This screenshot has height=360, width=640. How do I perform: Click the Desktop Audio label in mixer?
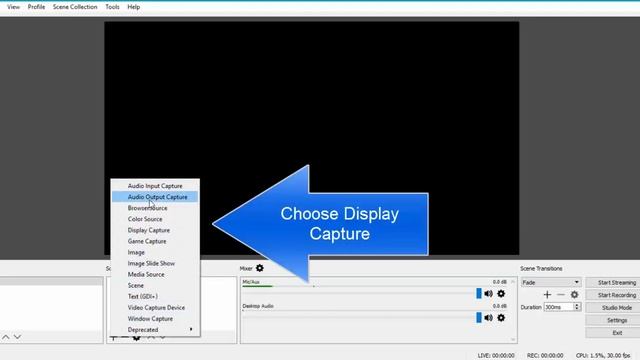[258, 306]
